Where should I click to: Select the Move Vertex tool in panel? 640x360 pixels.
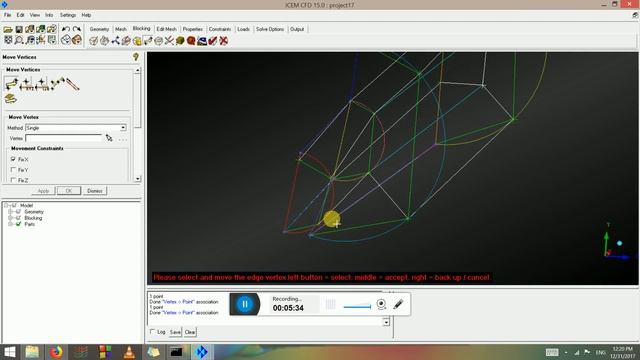(11, 84)
